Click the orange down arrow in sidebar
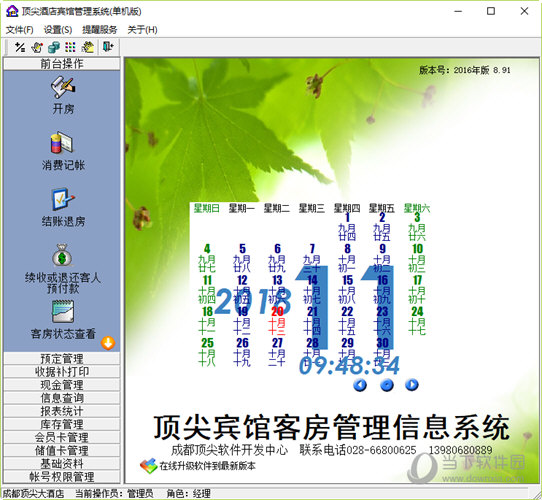The image size is (542, 500). pyautogui.click(x=108, y=343)
